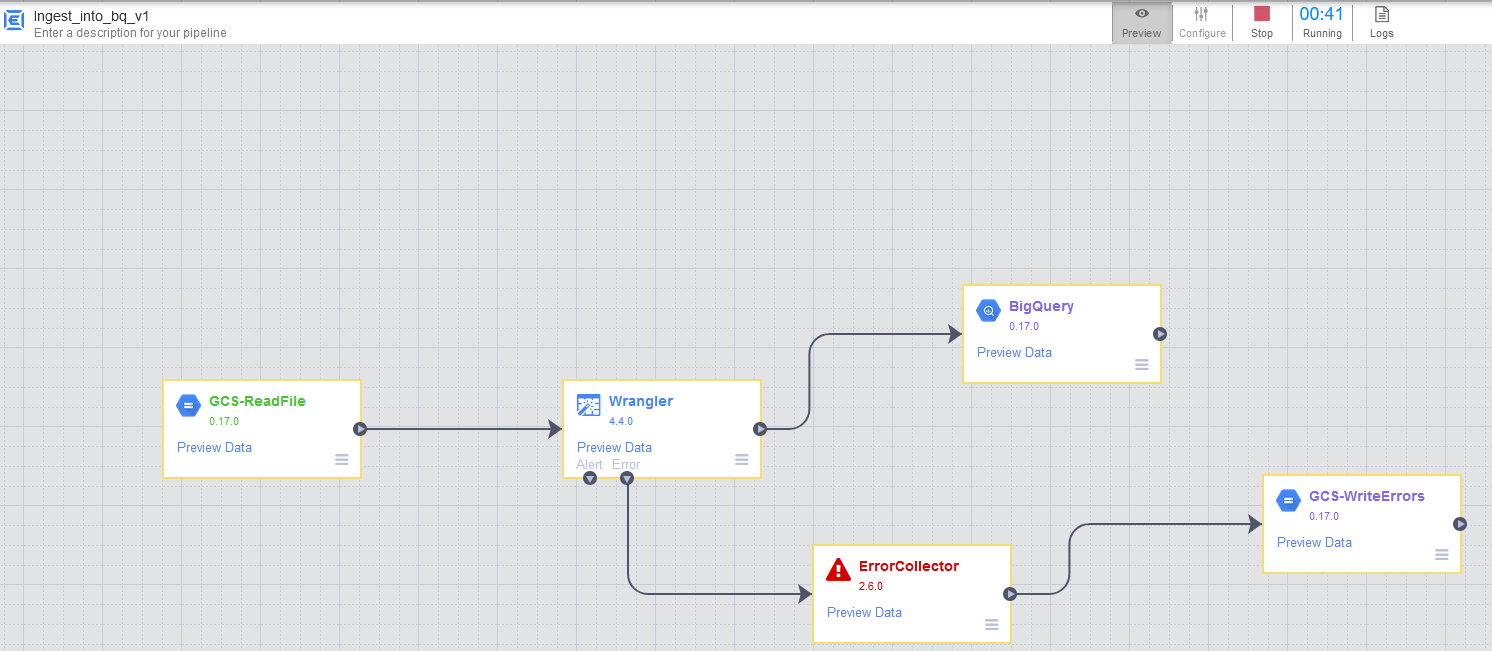The image size is (1492, 651).
Task: Click the GCS-WriteErrors node hexagon icon
Action: pyautogui.click(x=1288, y=500)
